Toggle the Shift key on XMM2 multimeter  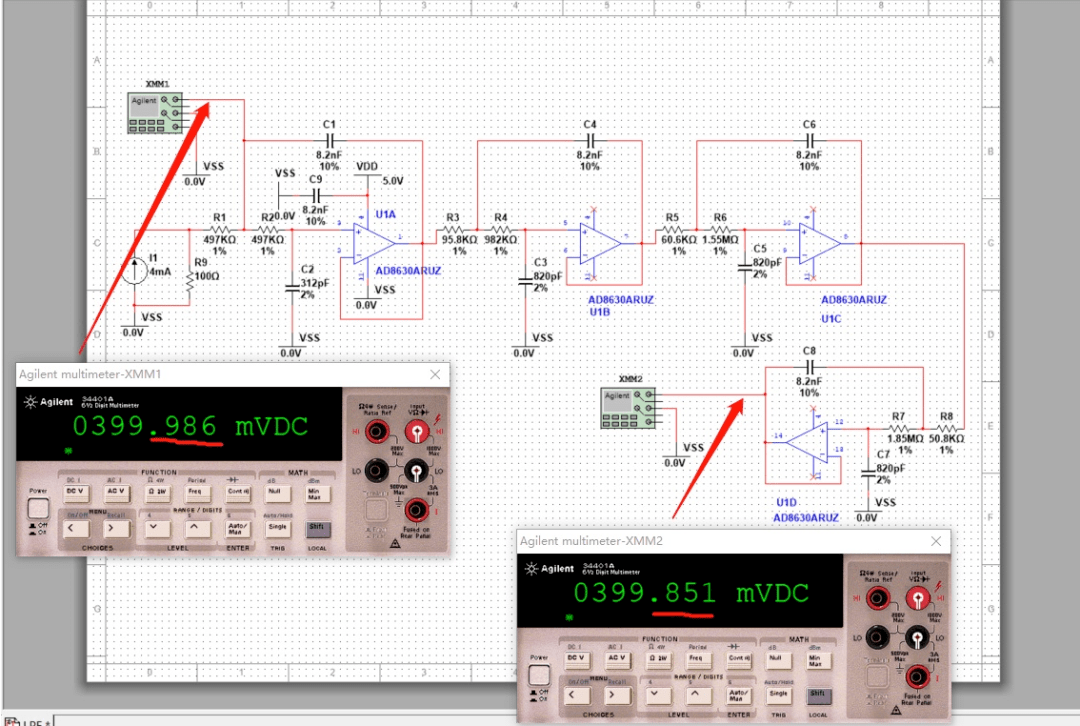tap(818, 695)
